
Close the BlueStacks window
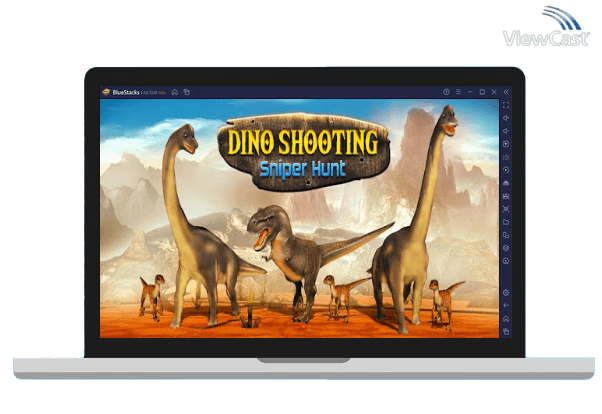[494, 92]
